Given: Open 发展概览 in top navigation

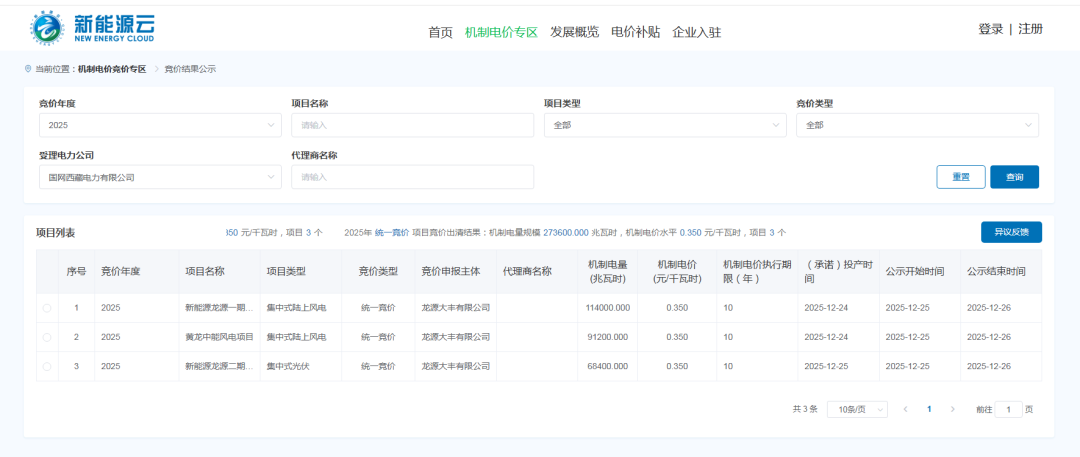Looking at the screenshot, I should (x=574, y=32).
